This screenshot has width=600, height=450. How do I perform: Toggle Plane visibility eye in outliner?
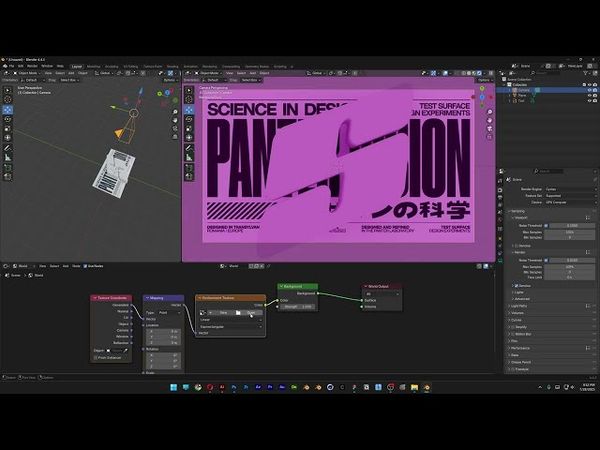(589, 95)
